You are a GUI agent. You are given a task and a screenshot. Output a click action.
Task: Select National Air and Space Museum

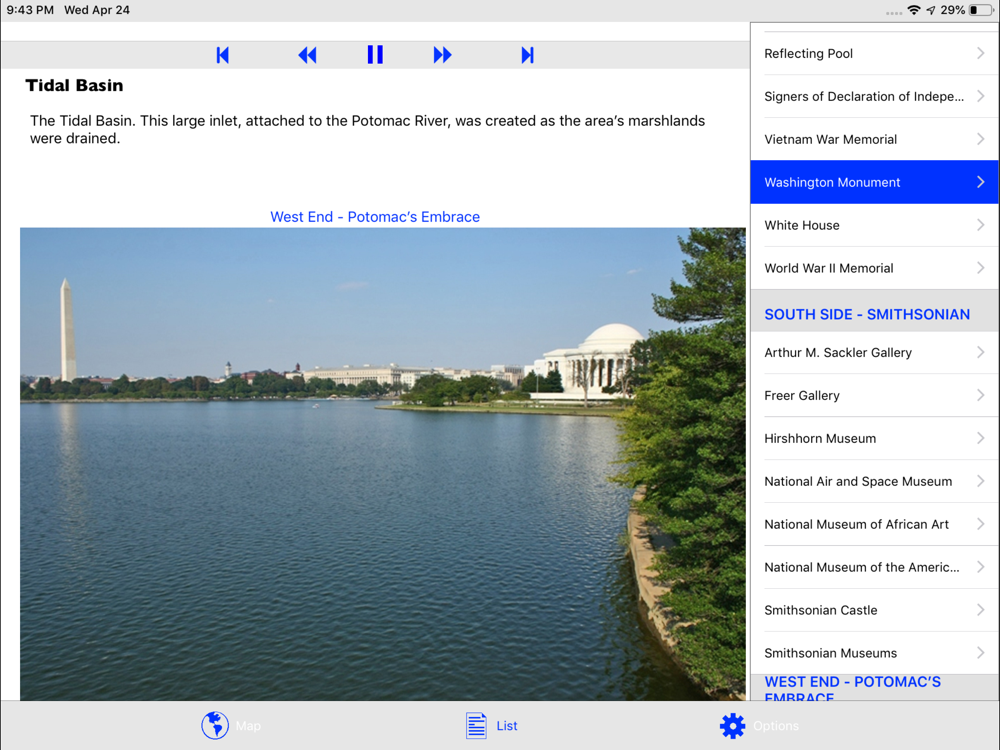(x=874, y=482)
